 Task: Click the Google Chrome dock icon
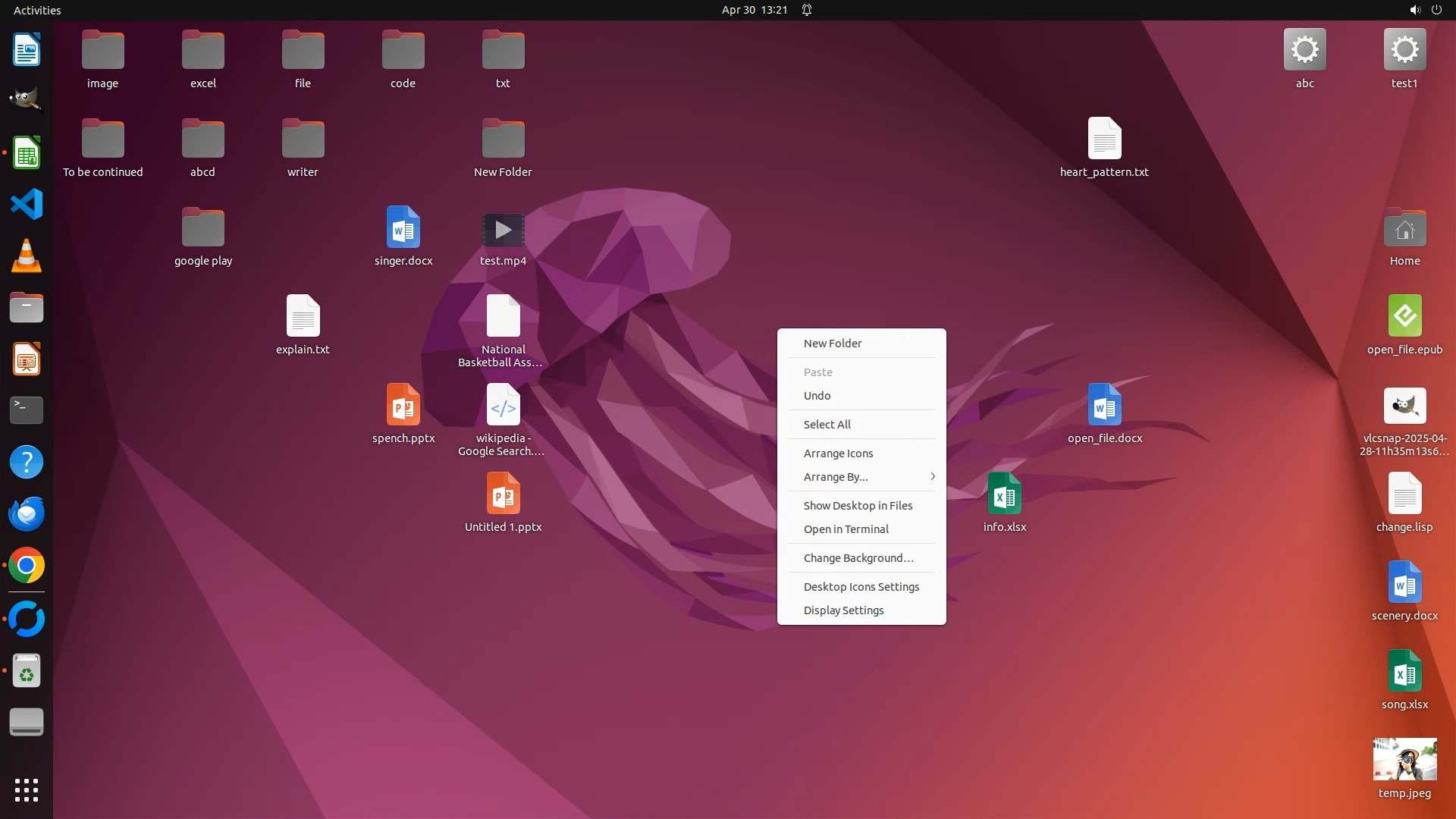click(x=27, y=566)
